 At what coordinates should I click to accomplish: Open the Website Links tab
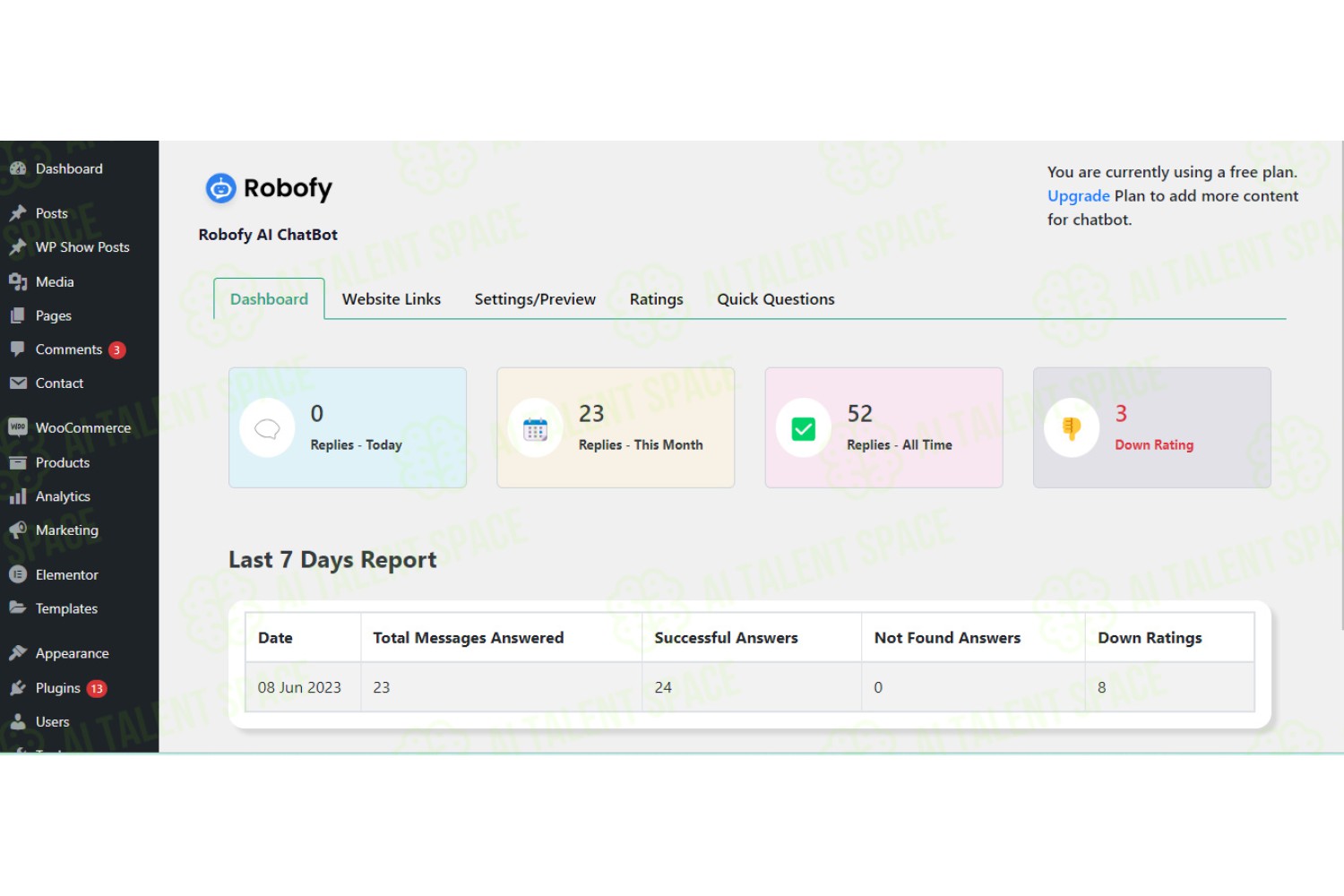click(x=392, y=299)
